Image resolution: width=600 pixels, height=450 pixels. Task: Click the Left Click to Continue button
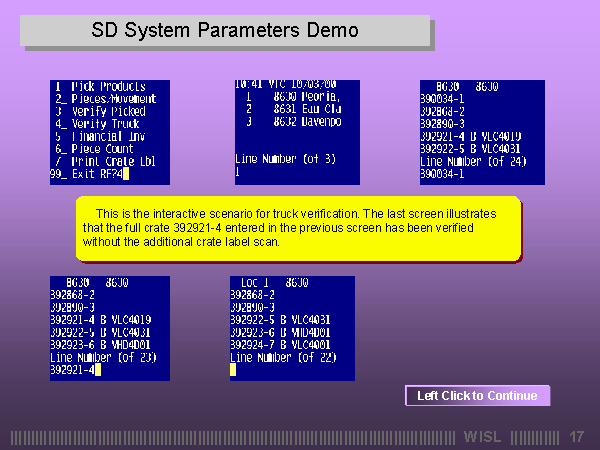pyautogui.click(x=477, y=396)
